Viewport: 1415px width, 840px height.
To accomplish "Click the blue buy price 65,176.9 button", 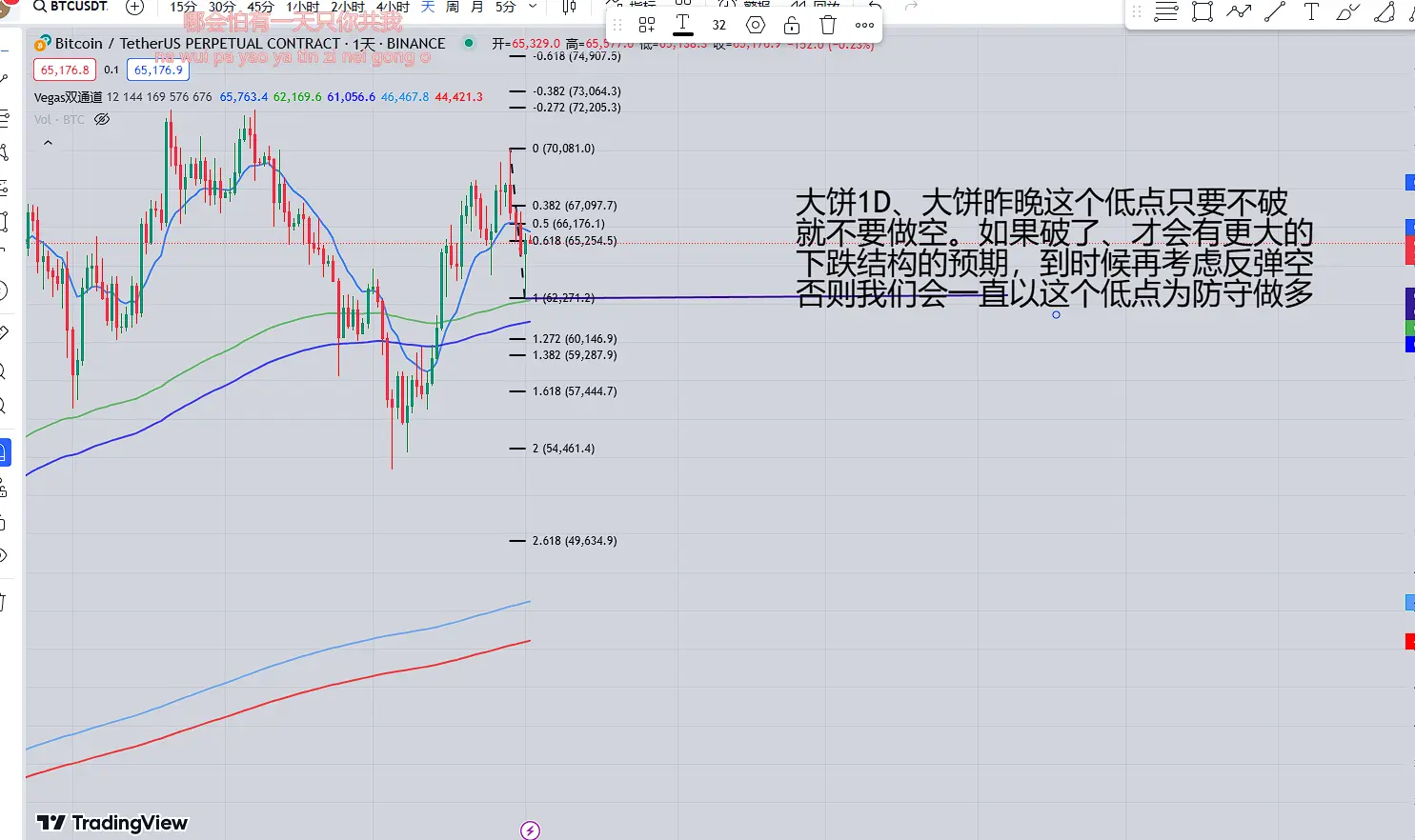I will [158, 70].
